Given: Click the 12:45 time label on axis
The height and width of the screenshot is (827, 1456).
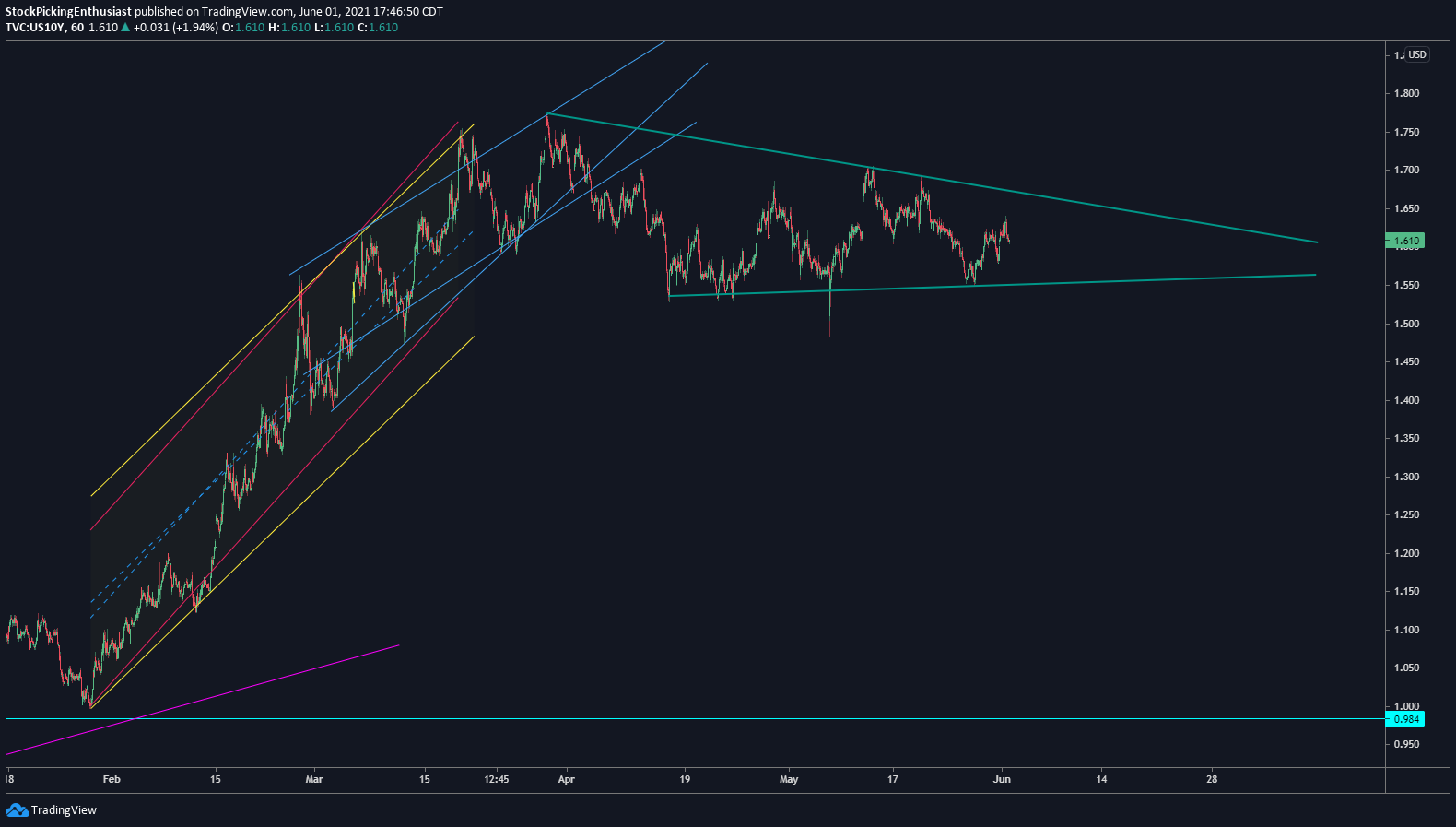Looking at the screenshot, I should (496, 779).
